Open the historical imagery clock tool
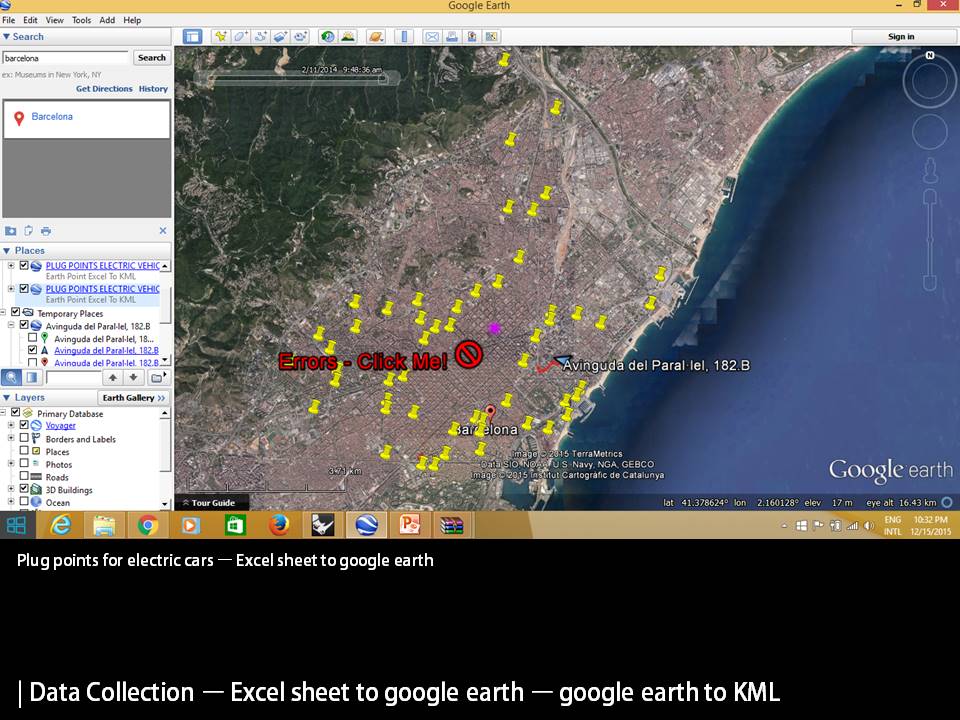This screenshot has height=720, width=960. tap(327, 37)
